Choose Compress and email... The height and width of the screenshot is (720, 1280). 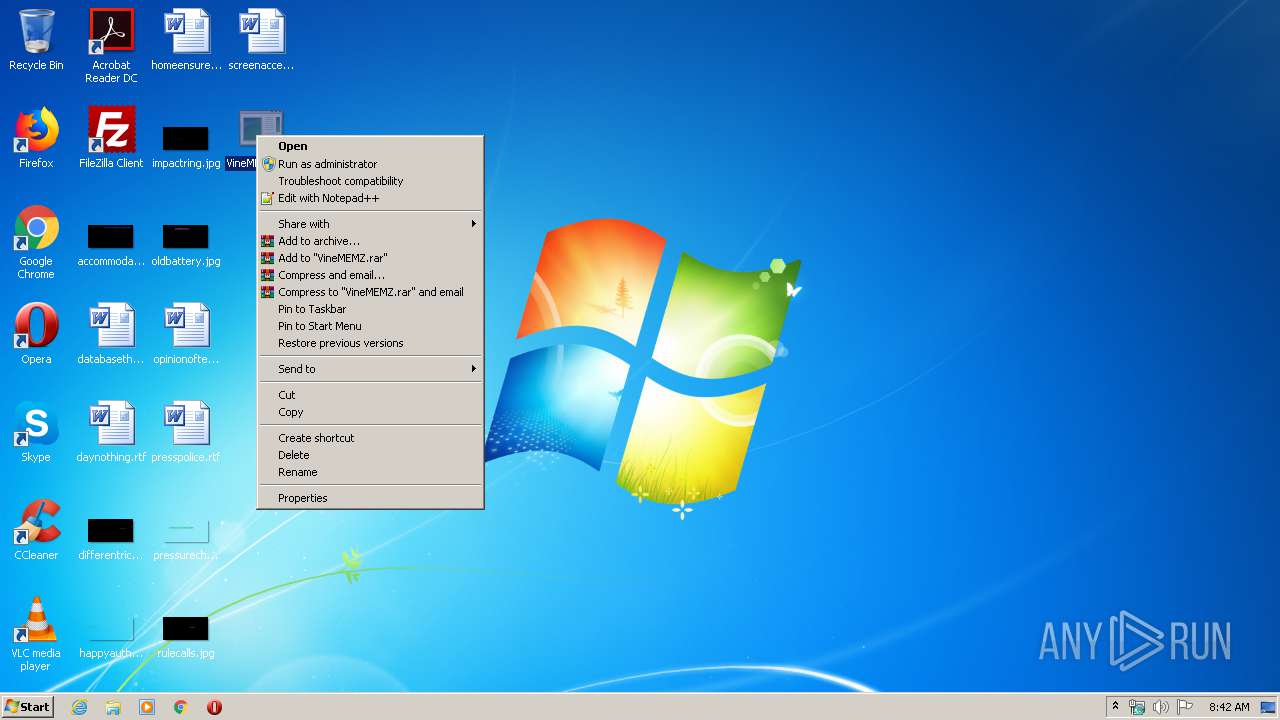pos(371,275)
